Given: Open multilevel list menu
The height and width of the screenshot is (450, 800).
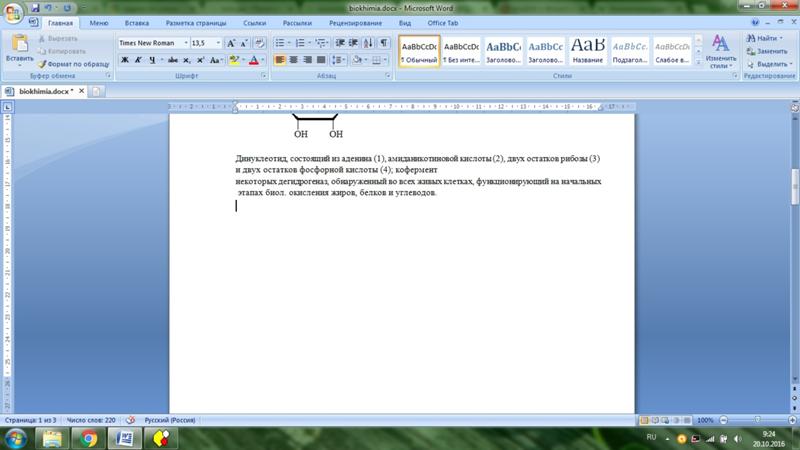Looking at the screenshot, I should (x=320, y=43).
